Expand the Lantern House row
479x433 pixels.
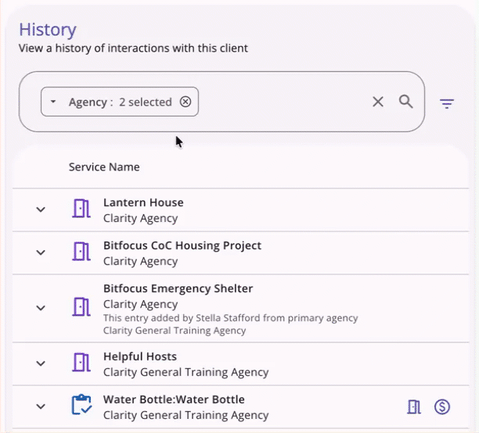click(41, 210)
